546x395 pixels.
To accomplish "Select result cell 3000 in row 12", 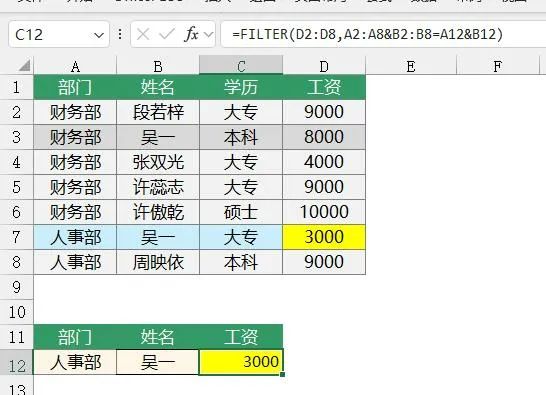I will (241, 362).
